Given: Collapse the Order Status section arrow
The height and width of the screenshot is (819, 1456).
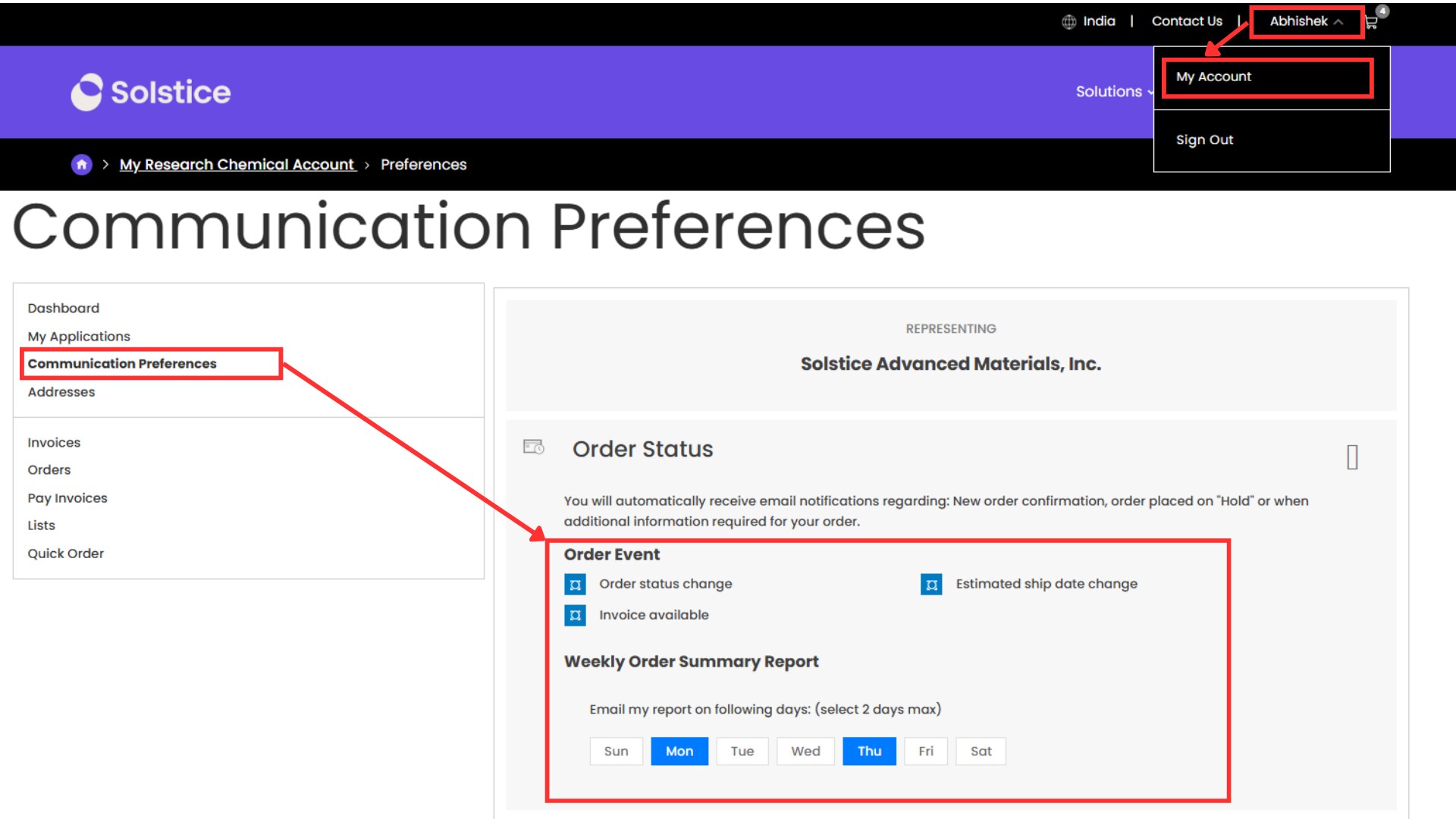Looking at the screenshot, I should click(x=1352, y=457).
